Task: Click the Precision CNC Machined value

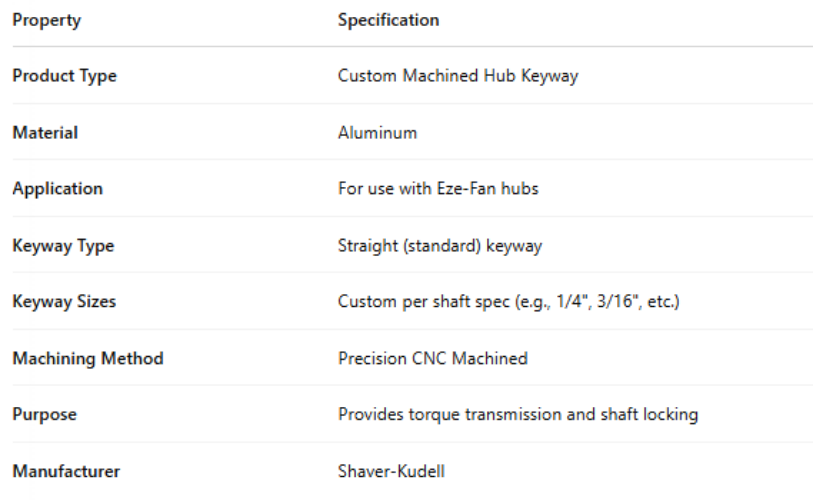Action: (432, 358)
